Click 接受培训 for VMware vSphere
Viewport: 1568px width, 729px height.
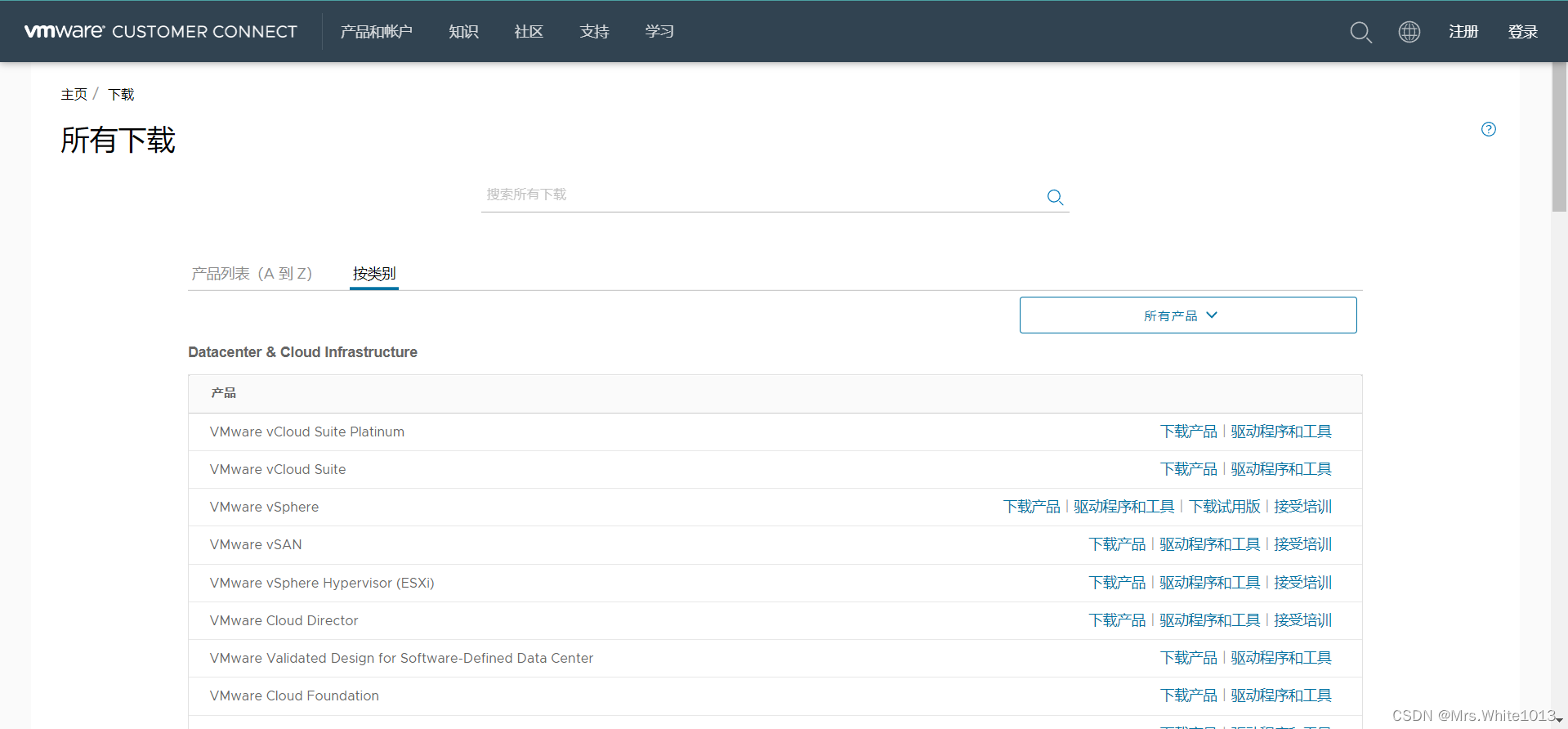[x=1303, y=507]
